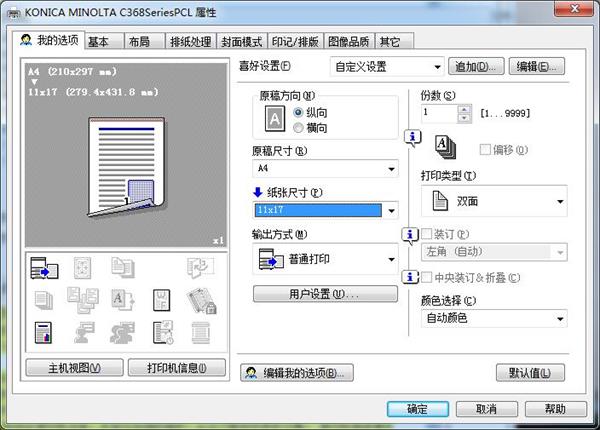Click the printer icon in the title bar
This screenshot has width=600, height=430.
coord(15,13)
